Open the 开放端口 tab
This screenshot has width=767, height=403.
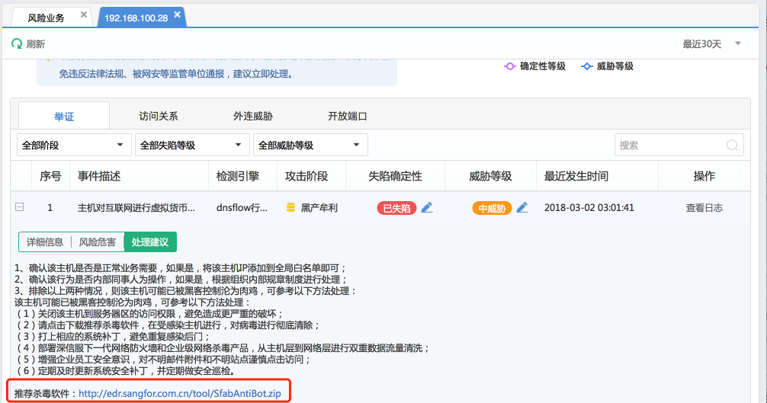coord(347,116)
